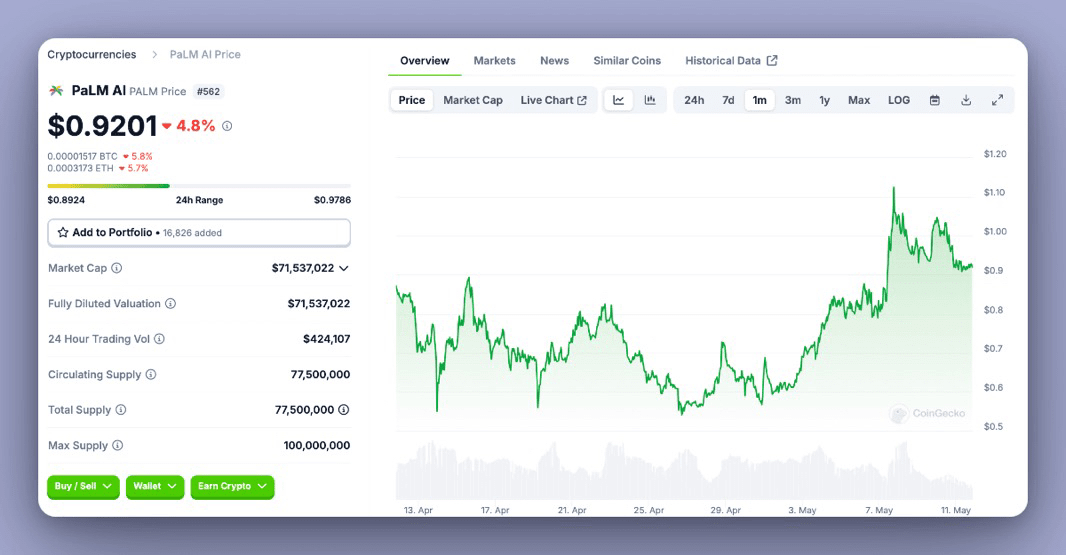The height and width of the screenshot is (555, 1066).
Task: Click external link icon beside Historical Data
Action: tap(772, 61)
